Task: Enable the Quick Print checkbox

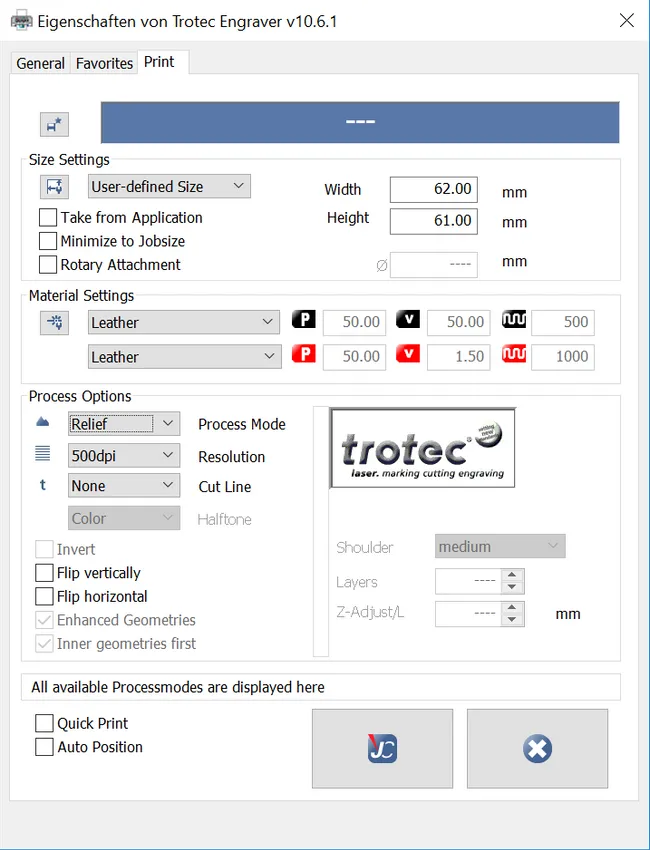Action: (x=44, y=723)
